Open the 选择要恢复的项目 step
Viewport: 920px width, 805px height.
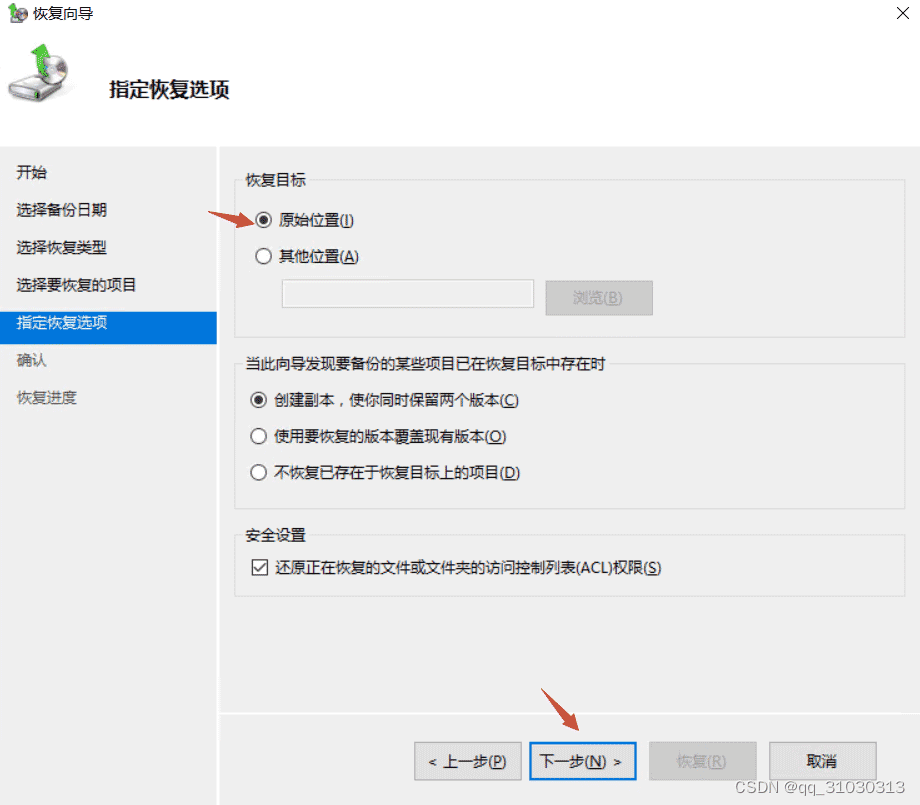(76, 285)
